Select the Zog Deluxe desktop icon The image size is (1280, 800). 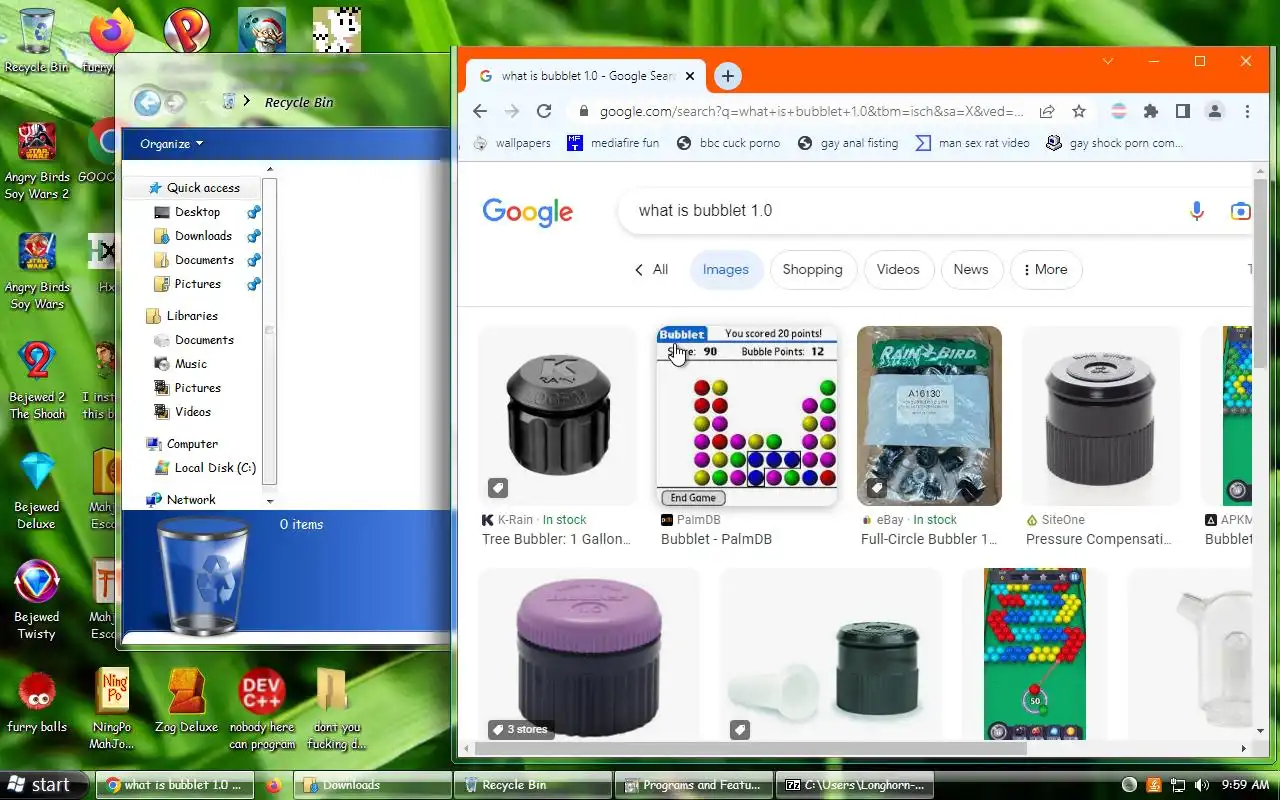[x=186, y=700]
